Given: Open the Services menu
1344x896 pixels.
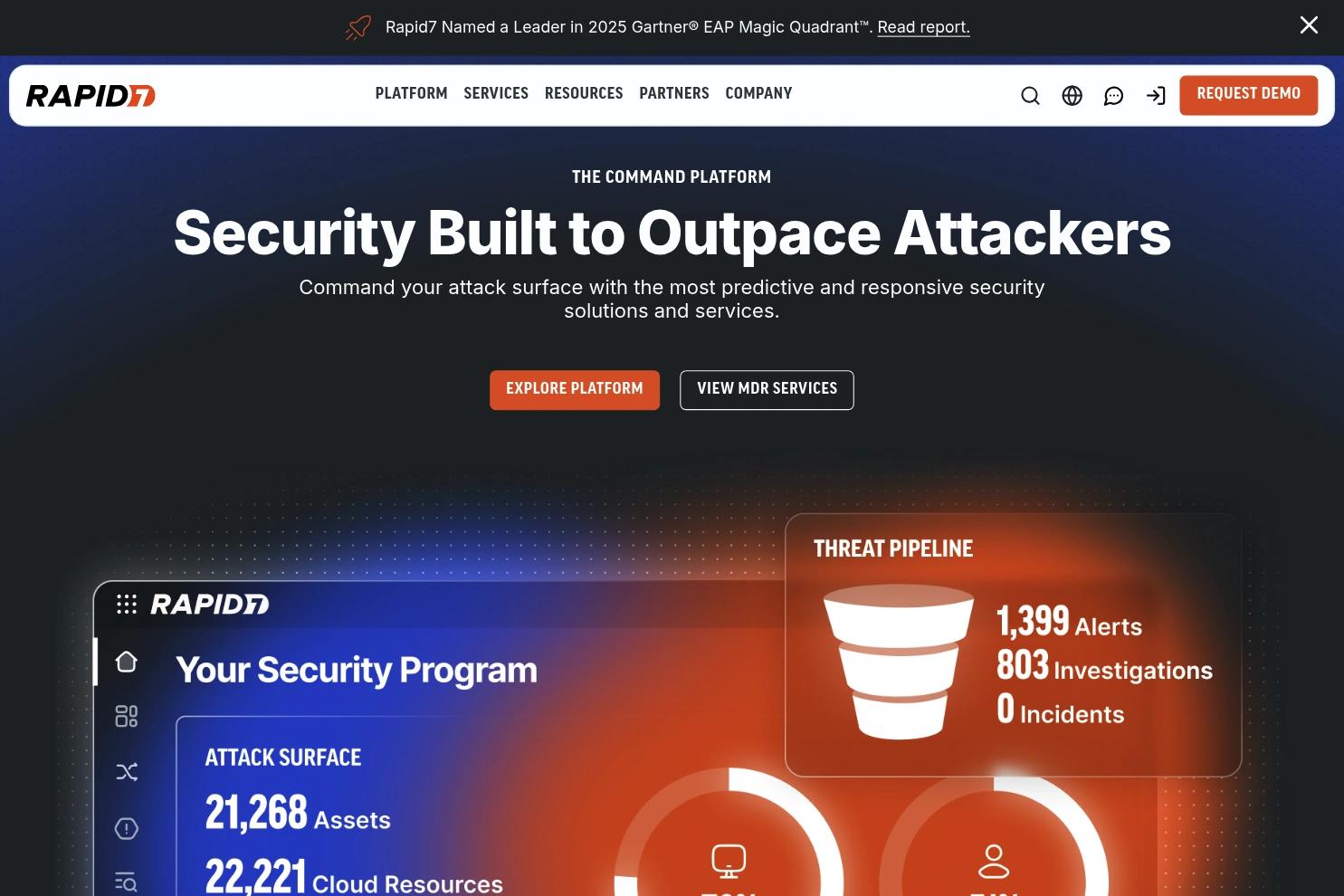Looking at the screenshot, I should coord(496,93).
